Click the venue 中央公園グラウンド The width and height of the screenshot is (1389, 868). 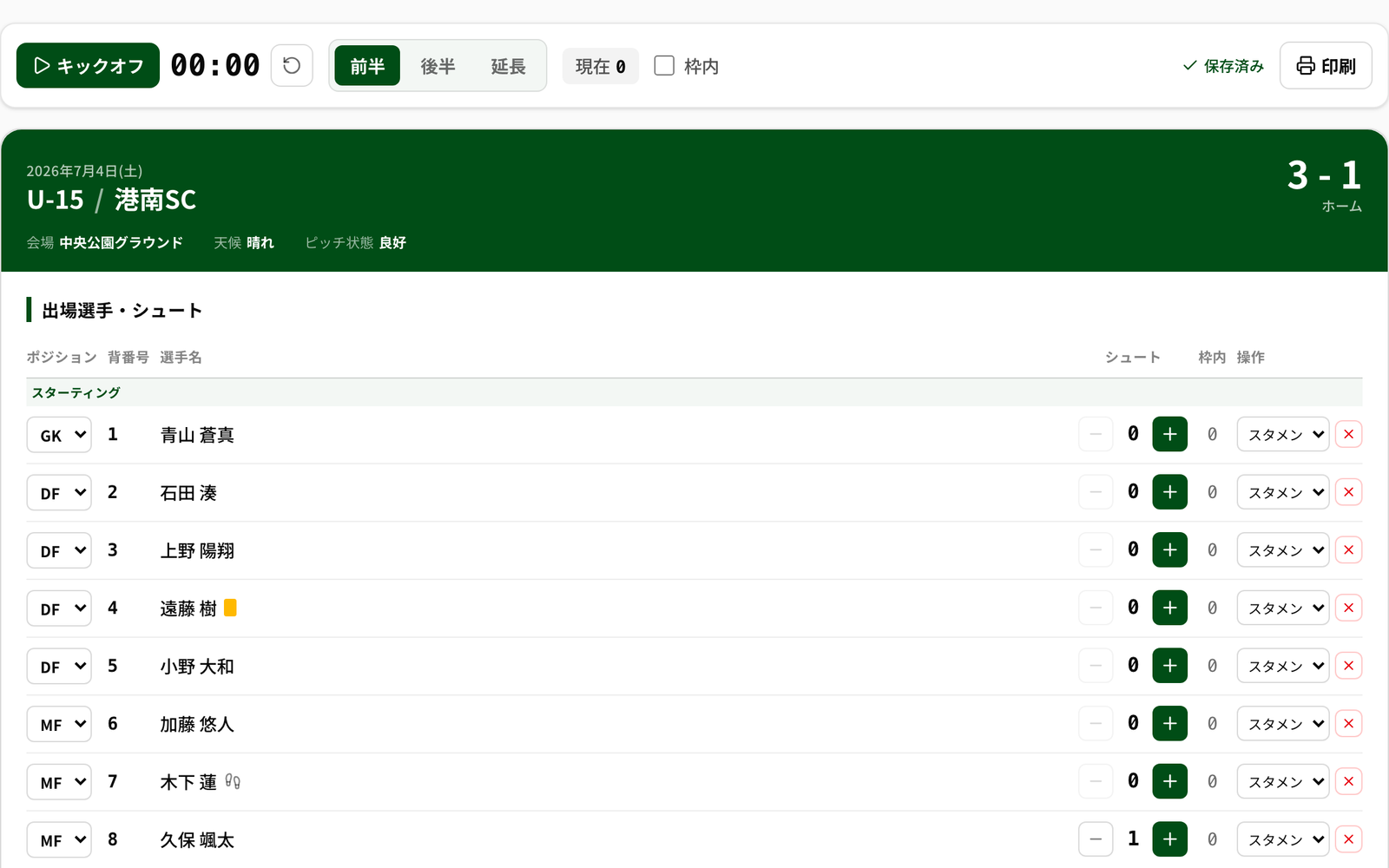point(122,242)
